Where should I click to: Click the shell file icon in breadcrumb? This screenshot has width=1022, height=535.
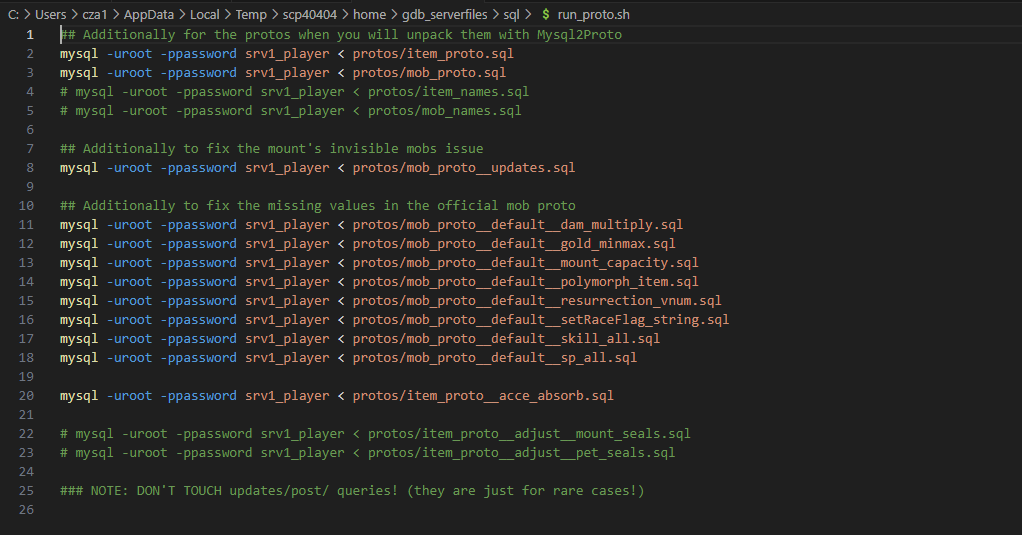click(545, 15)
